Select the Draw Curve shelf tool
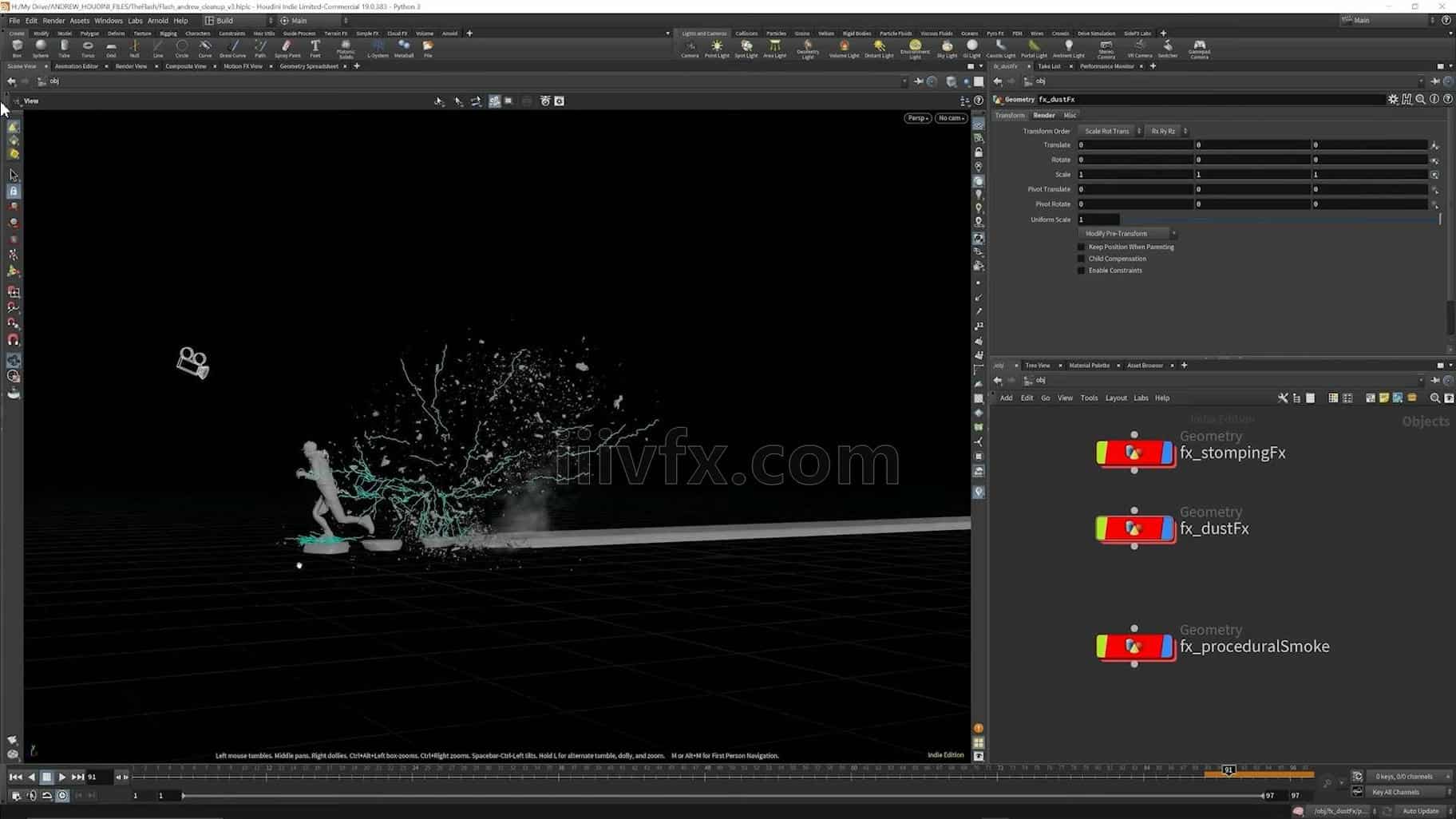This screenshot has height=819, width=1456. tap(233, 49)
